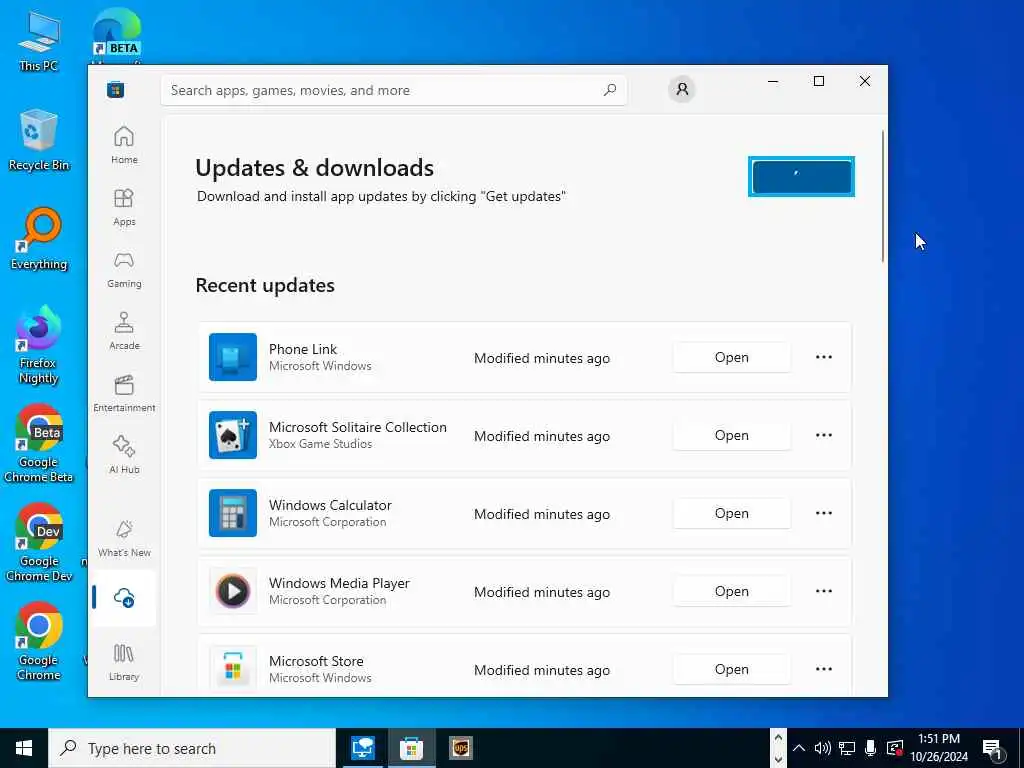Open Phone Link with Open button

point(731,357)
